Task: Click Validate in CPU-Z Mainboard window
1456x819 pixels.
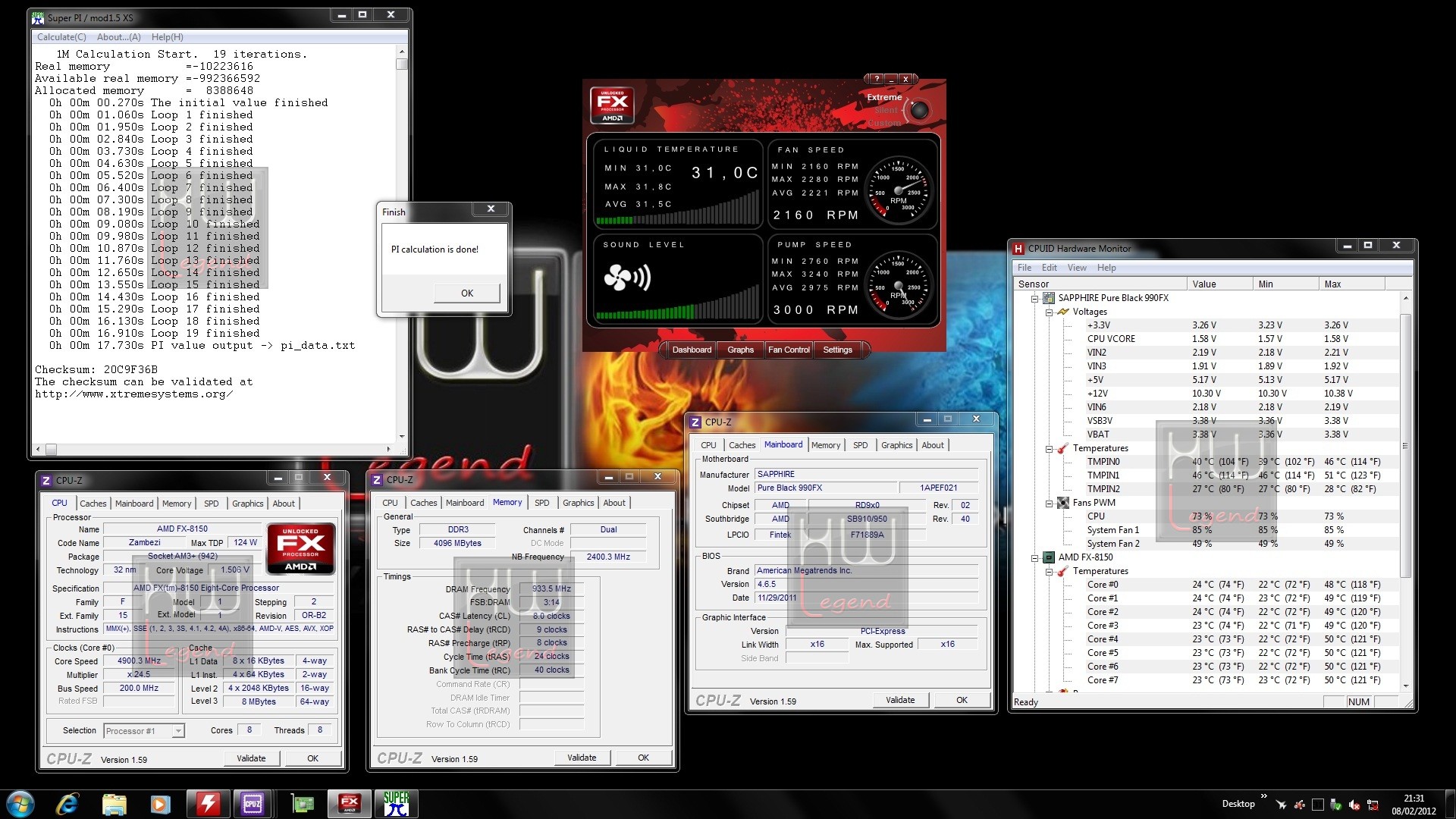Action: [900, 700]
